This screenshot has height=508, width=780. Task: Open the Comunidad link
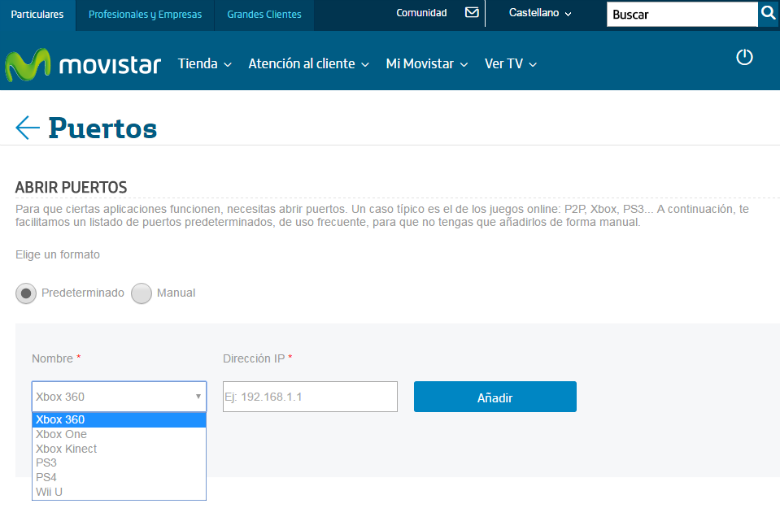click(x=421, y=14)
